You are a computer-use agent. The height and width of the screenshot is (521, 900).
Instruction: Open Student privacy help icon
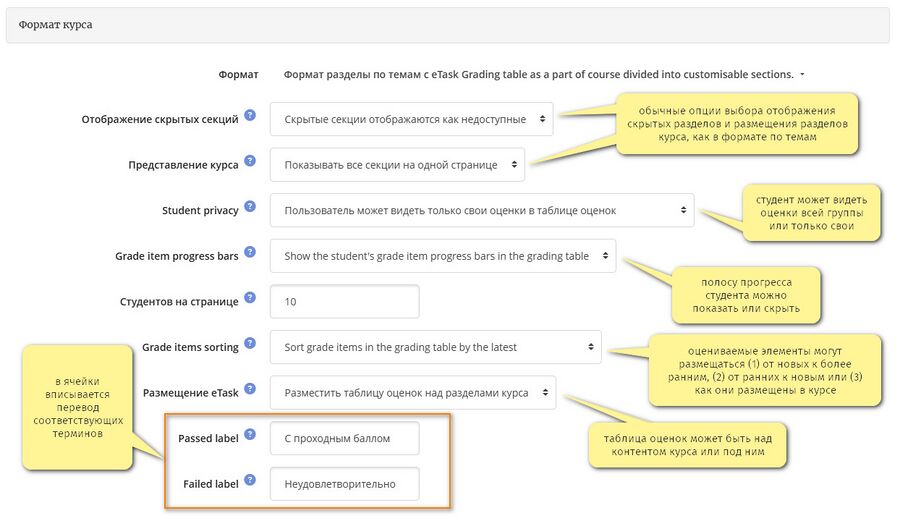(250, 207)
